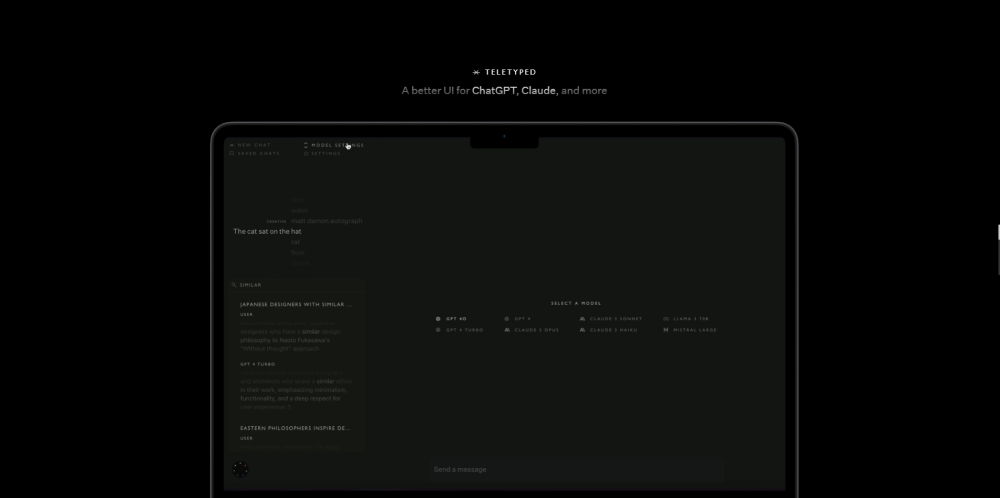Screen dimensions: 1000x498
Task: Click the "matt damon autograph" creative suggestion
Action: [326, 221]
